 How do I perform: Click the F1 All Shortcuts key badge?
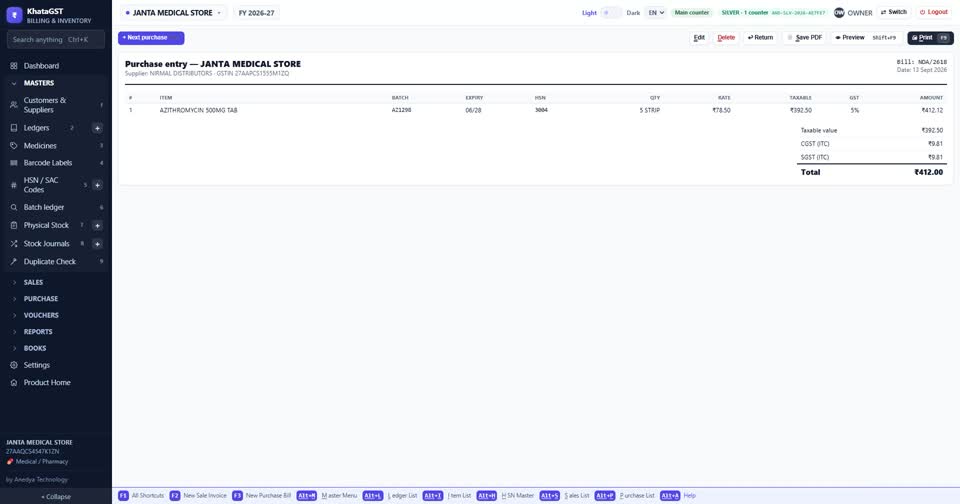coord(123,495)
